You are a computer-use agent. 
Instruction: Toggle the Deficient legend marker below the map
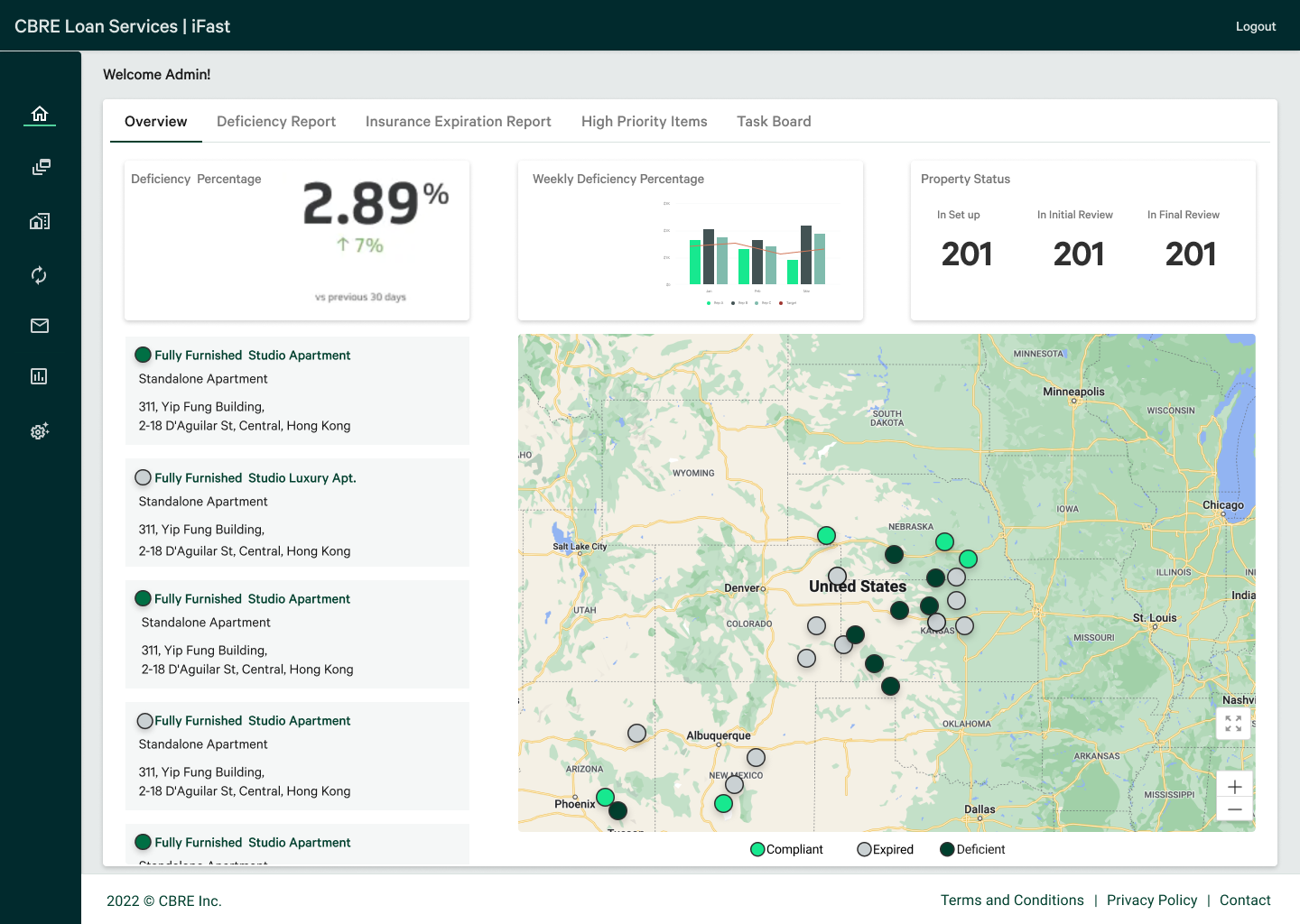(x=947, y=849)
